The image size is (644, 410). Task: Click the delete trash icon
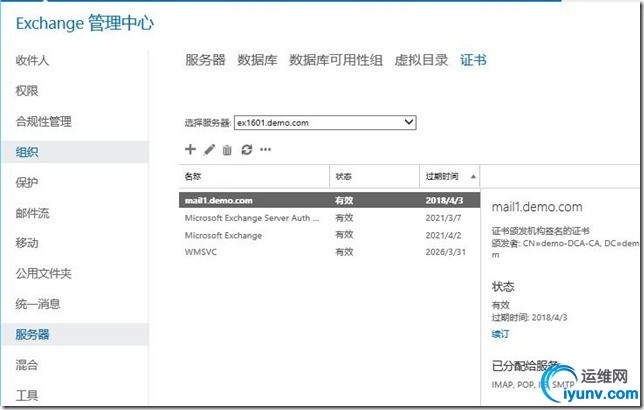227,150
